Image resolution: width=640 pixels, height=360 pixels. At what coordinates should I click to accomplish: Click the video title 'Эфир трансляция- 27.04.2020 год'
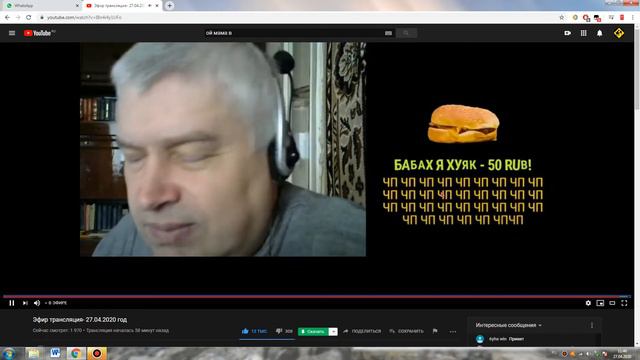coord(80,320)
